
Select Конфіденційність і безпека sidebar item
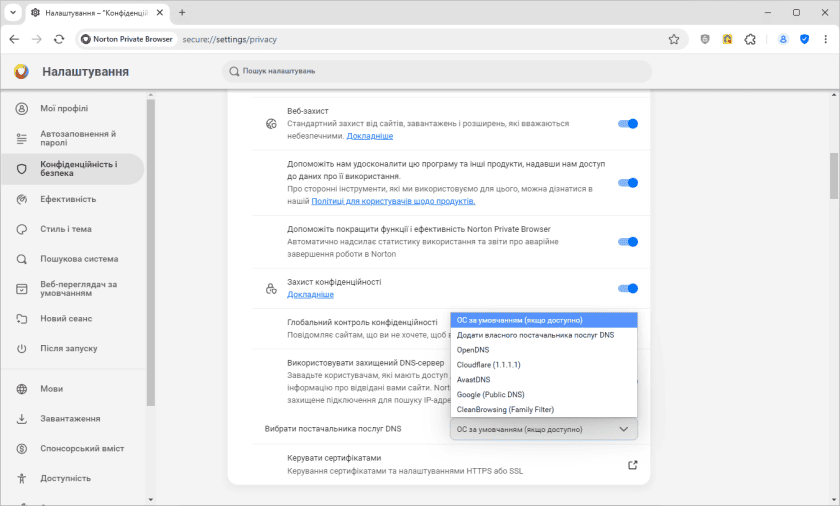point(72,169)
